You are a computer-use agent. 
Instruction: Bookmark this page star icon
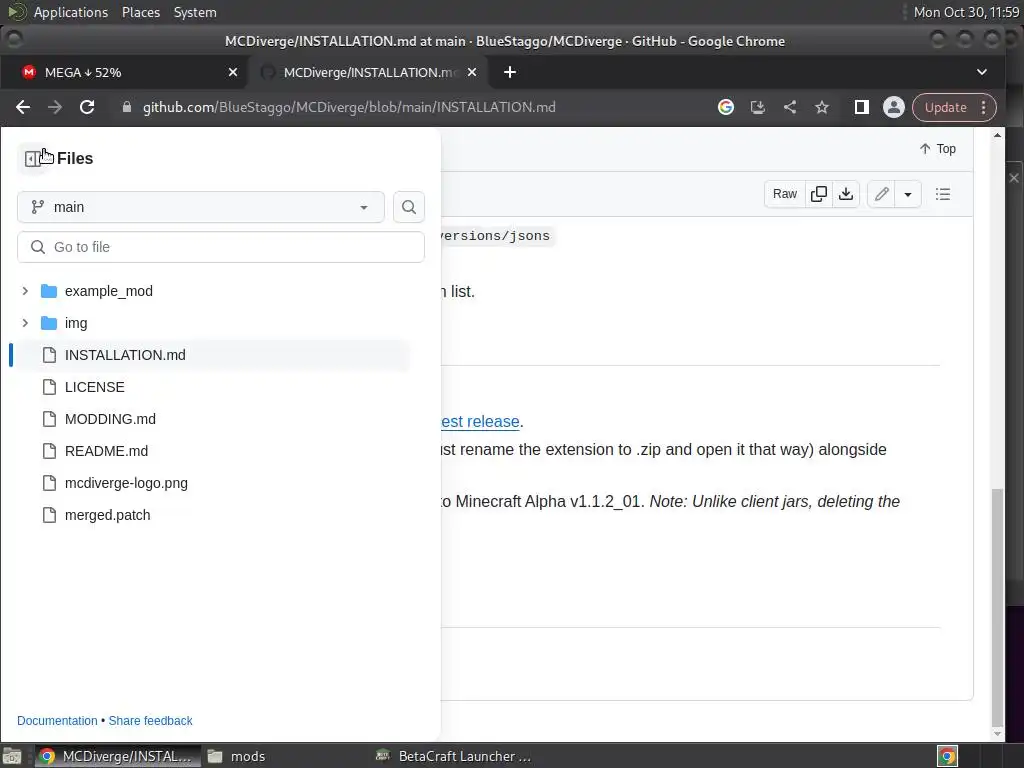(x=822, y=107)
